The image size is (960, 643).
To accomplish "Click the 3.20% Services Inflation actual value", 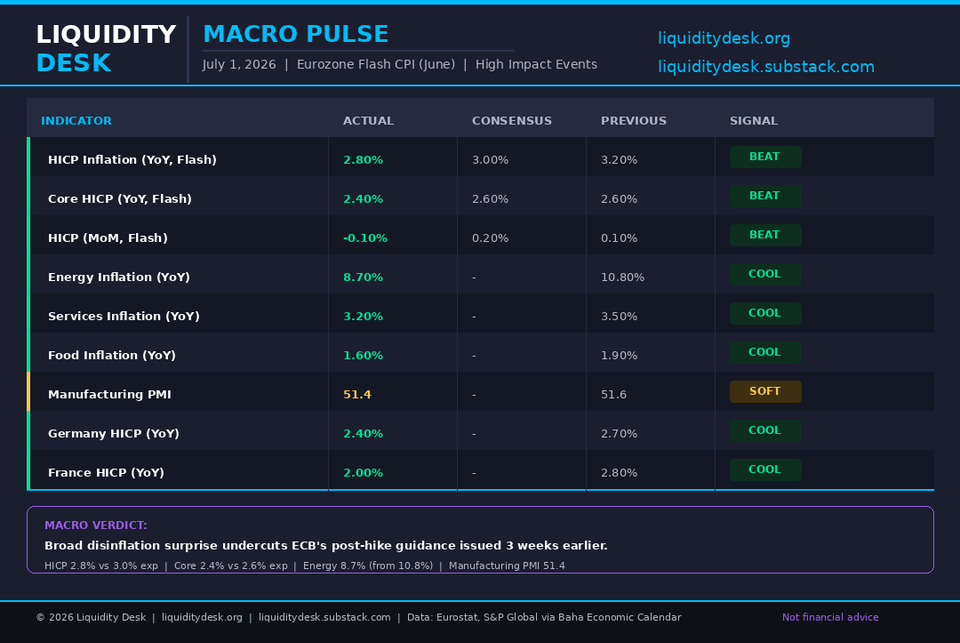I will [363, 317].
